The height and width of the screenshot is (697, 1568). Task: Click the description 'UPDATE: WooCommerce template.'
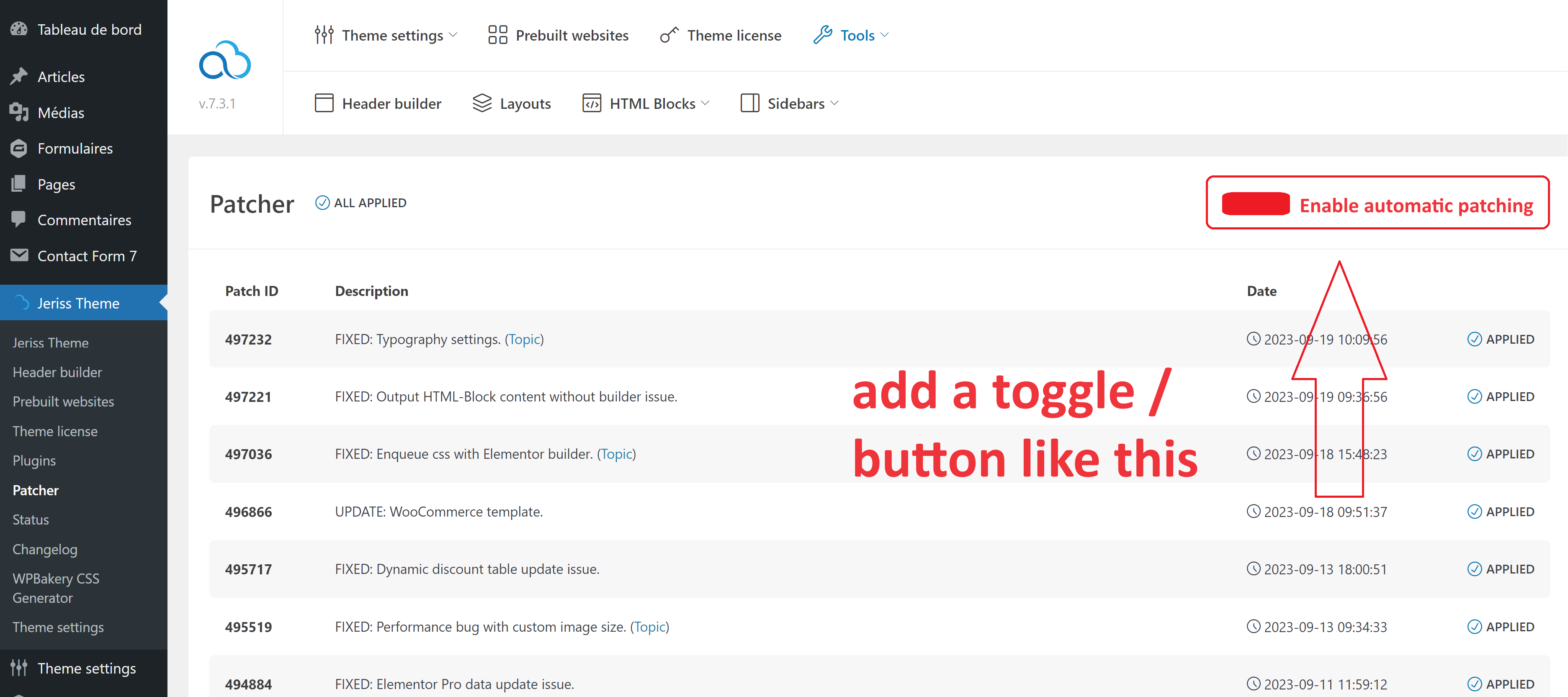click(438, 512)
